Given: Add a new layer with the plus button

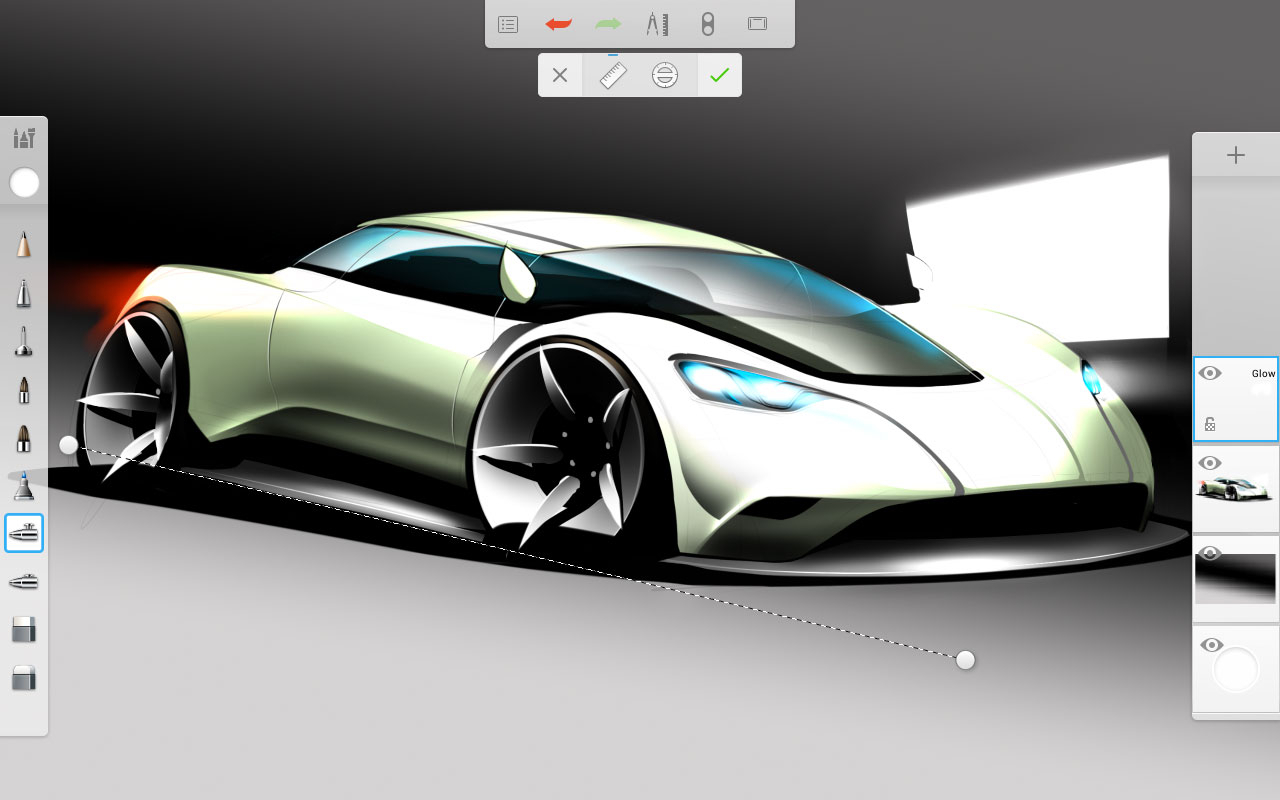Looking at the screenshot, I should click(1235, 155).
